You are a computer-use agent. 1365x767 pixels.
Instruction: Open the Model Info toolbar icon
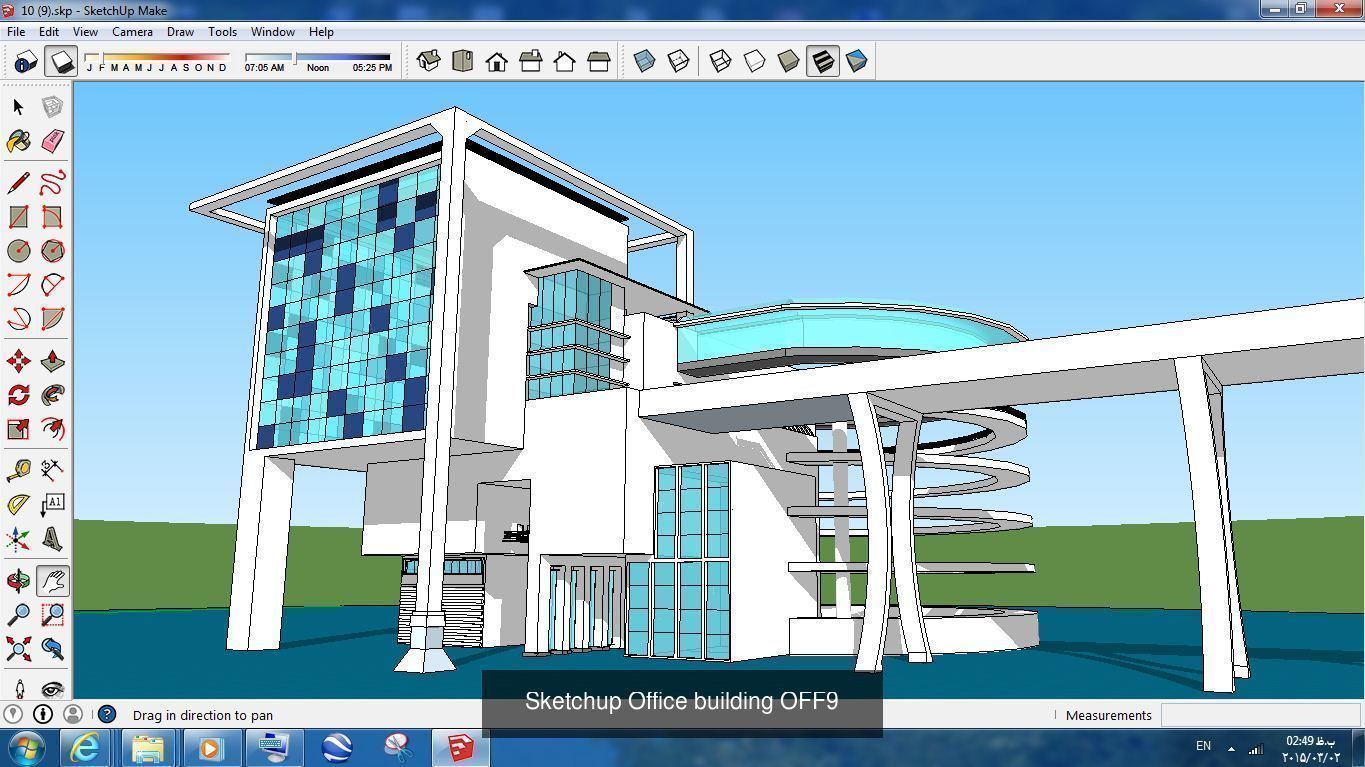[x=25, y=62]
